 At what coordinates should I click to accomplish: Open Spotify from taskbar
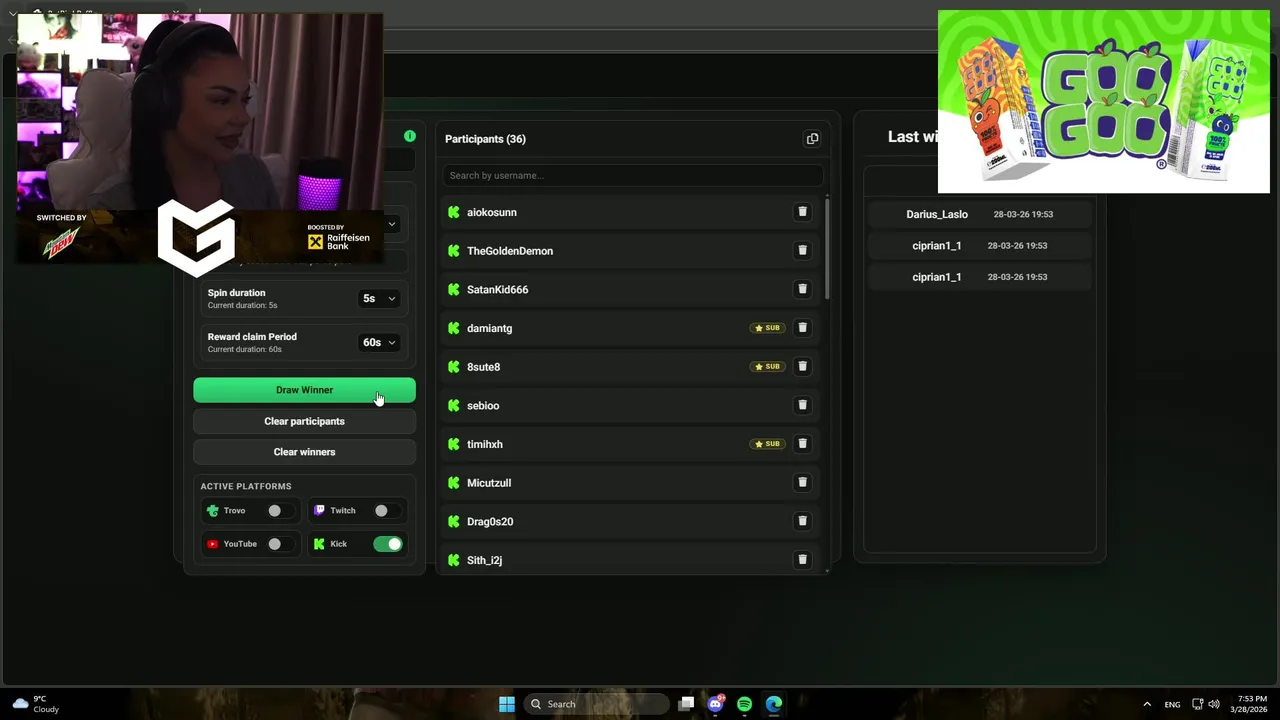744,704
